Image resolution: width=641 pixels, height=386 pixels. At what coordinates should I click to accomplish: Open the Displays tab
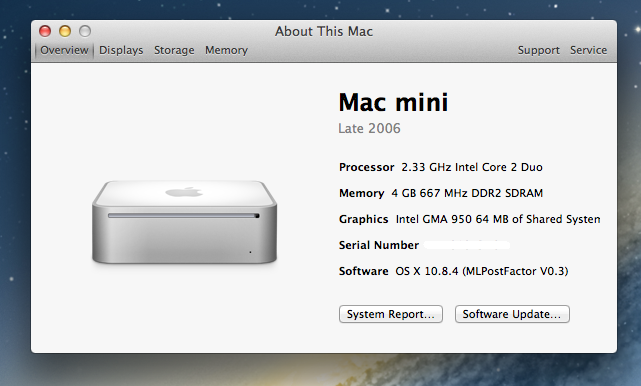[121, 50]
